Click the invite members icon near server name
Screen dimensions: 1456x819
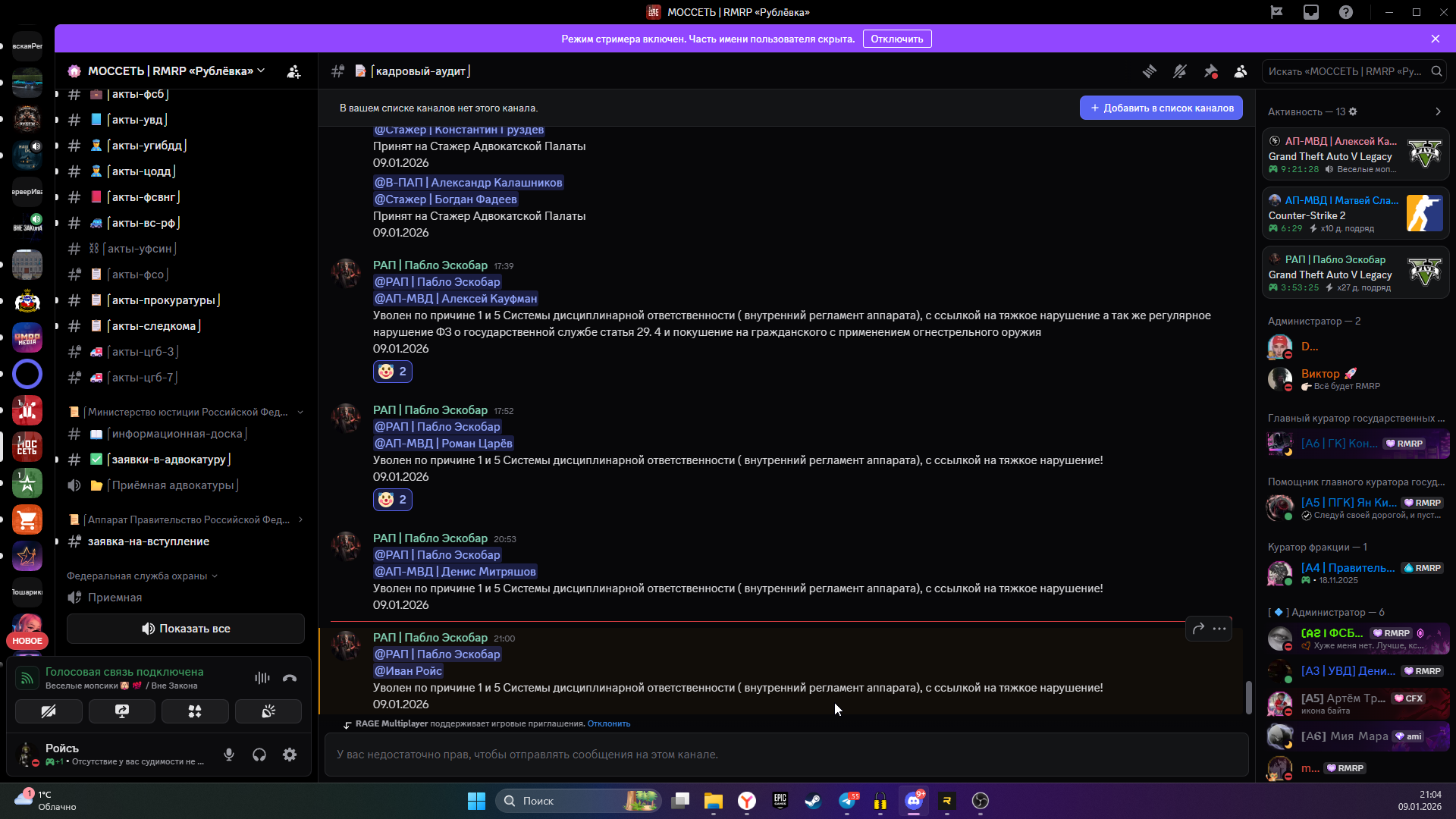tap(293, 71)
